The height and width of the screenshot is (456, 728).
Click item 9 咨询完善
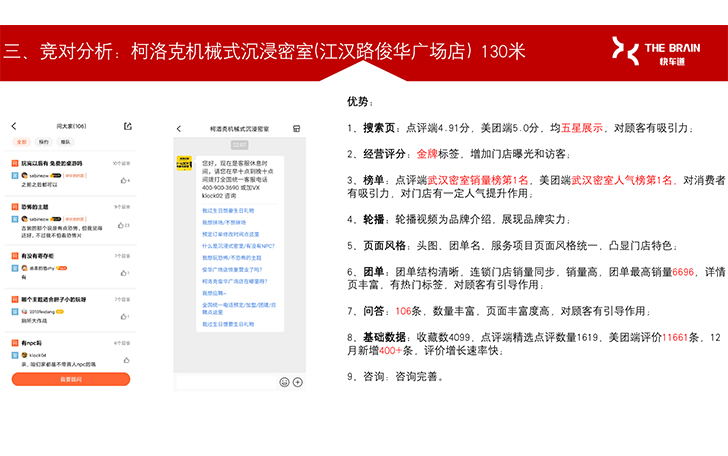pyautogui.click(x=395, y=376)
